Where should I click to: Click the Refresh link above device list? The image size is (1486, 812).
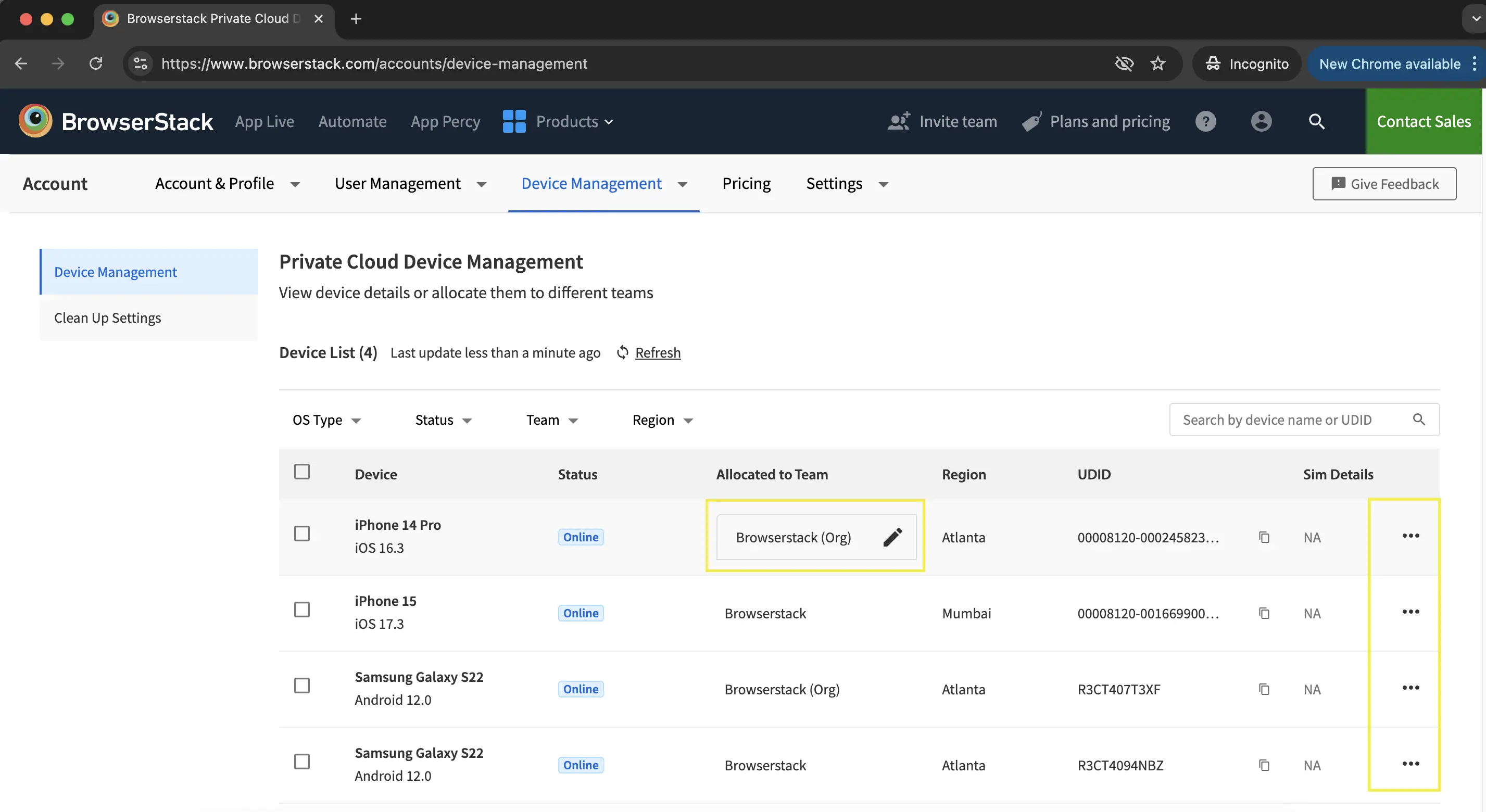[658, 352]
